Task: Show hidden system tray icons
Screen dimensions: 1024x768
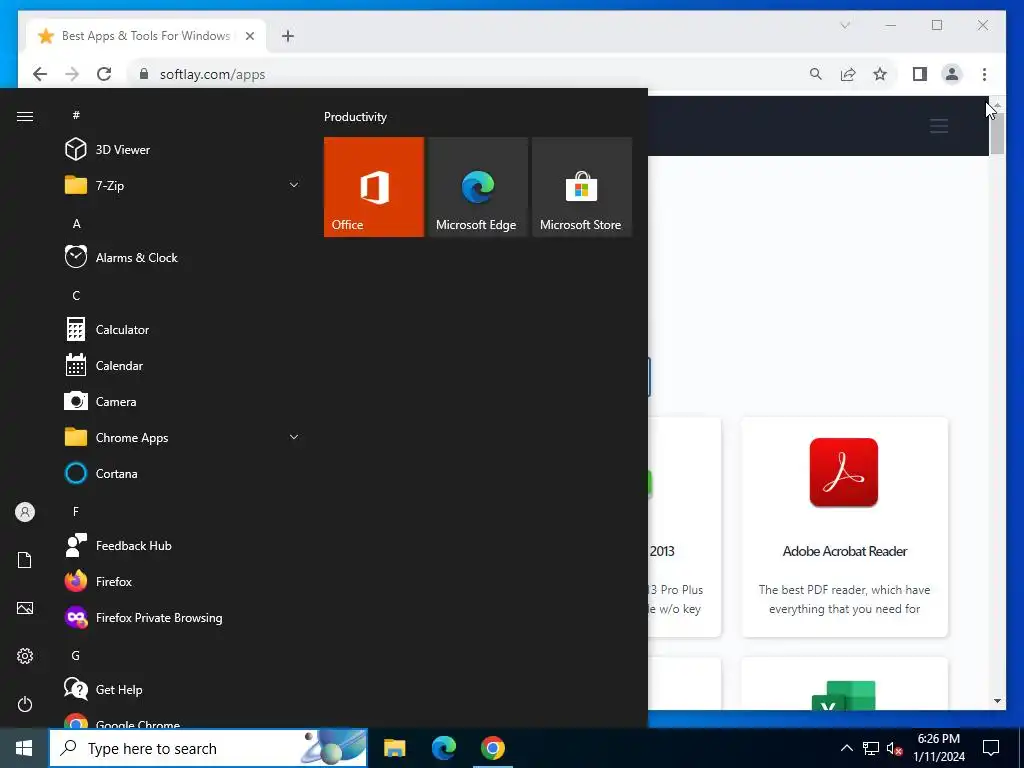Action: click(x=846, y=748)
